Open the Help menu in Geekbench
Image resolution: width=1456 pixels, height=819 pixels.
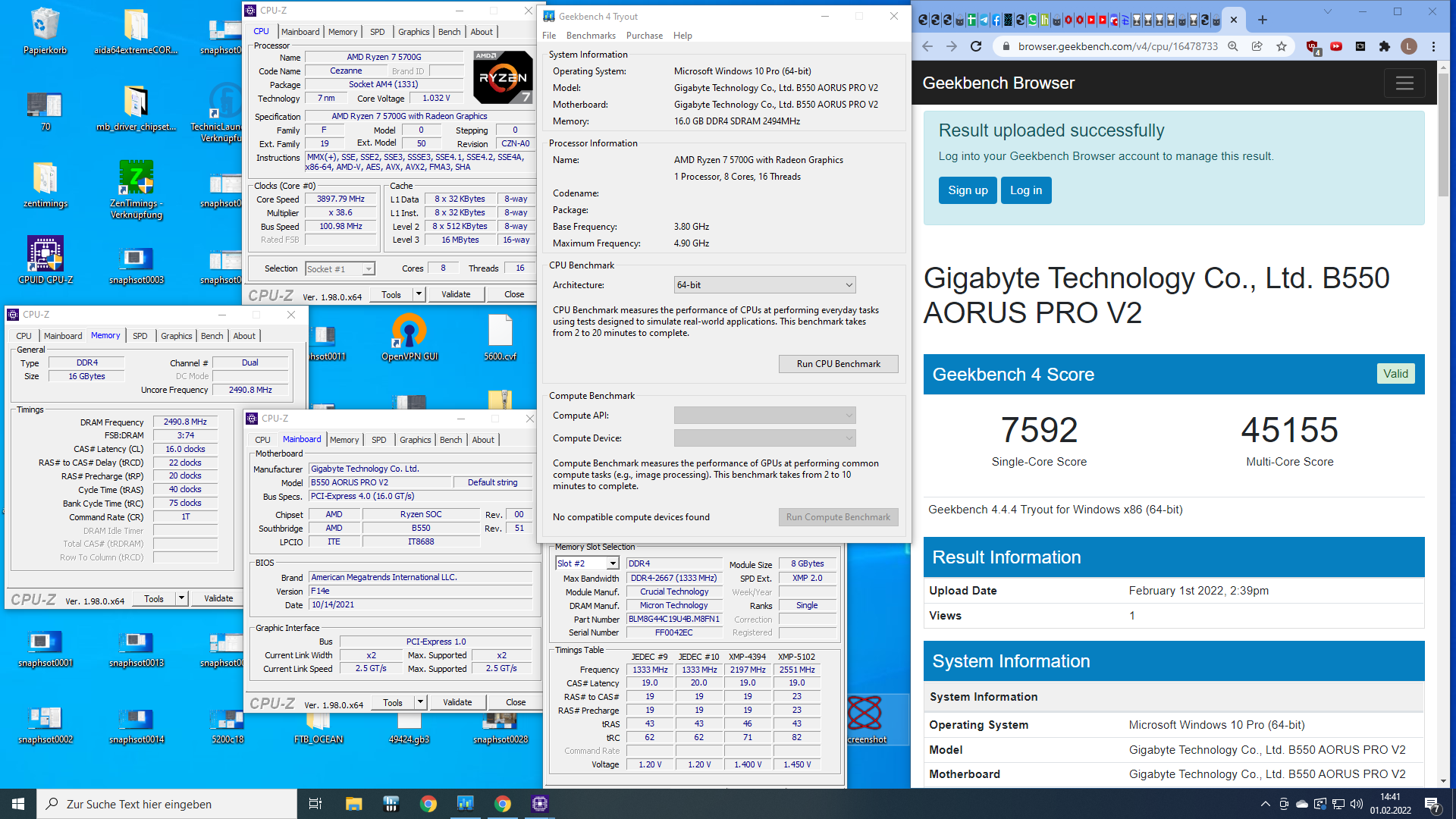point(682,36)
